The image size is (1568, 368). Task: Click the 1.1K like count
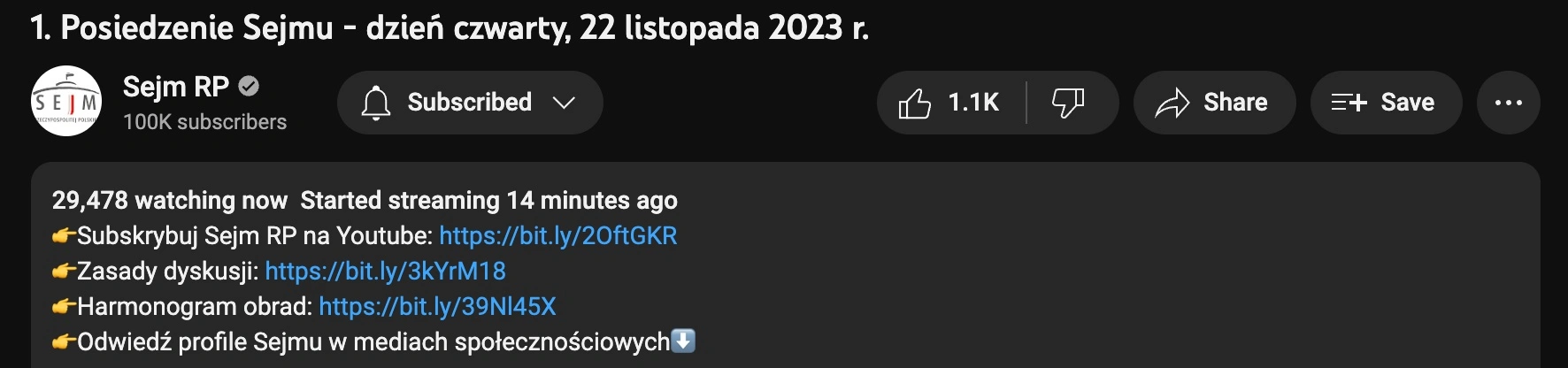(x=973, y=103)
